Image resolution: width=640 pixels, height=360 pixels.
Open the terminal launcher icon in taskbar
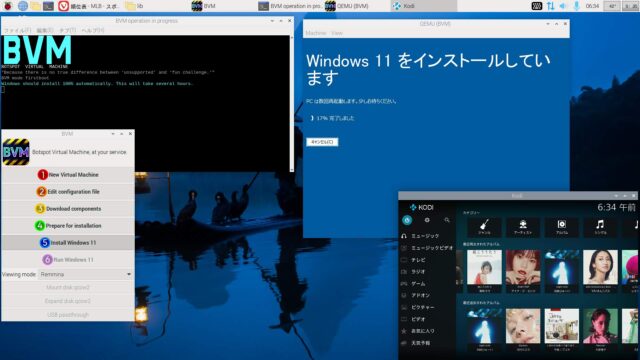[x=49, y=6]
